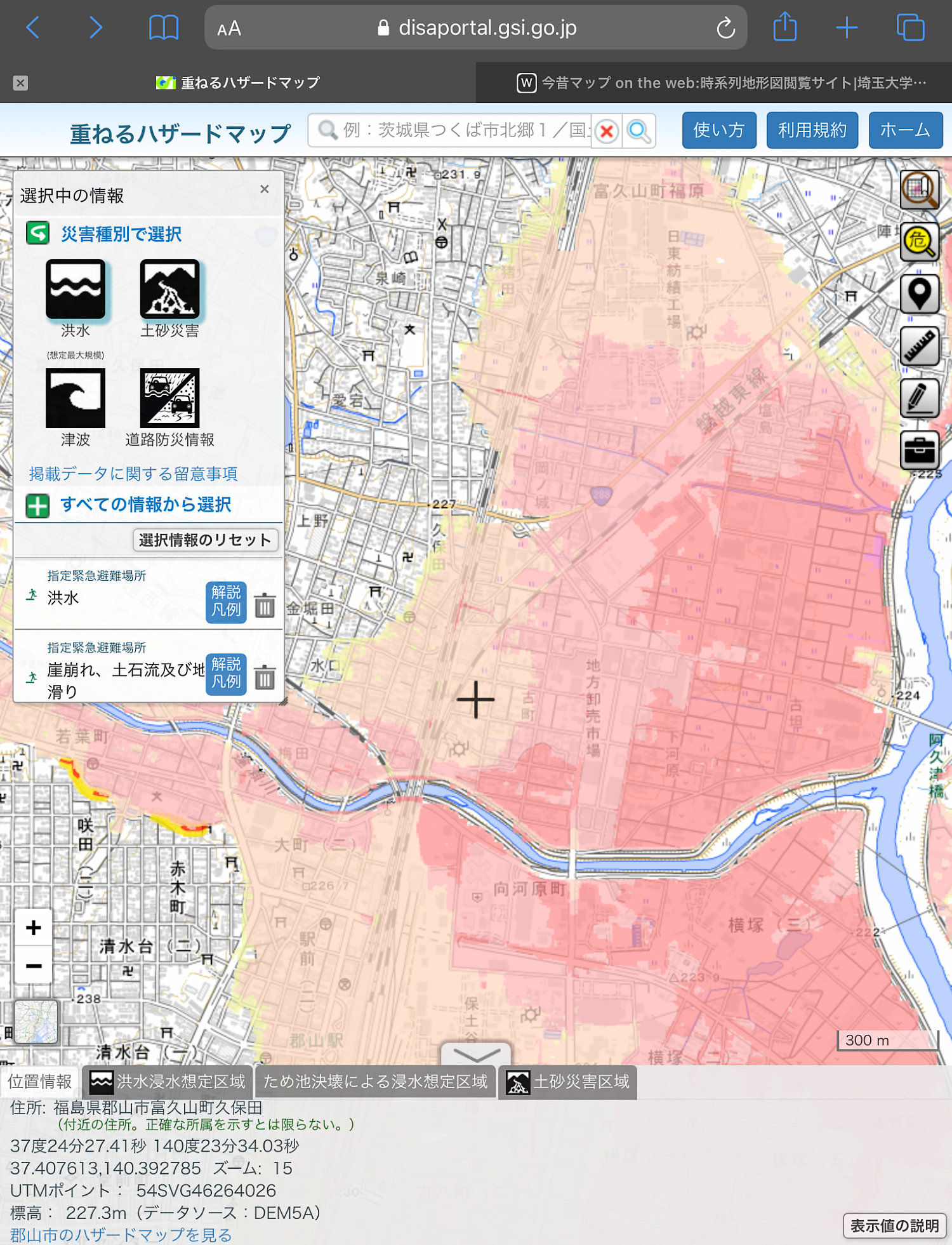The height and width of the screenshot is (1245, 952).
Task: Close the 選択中の情報 panel
Action: coord(265,189)
